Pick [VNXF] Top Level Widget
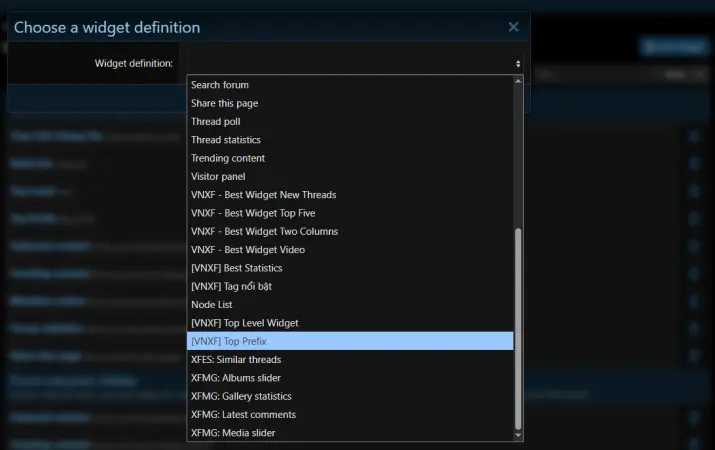Viewport: 715px width, 450px height. coord(245,323)
